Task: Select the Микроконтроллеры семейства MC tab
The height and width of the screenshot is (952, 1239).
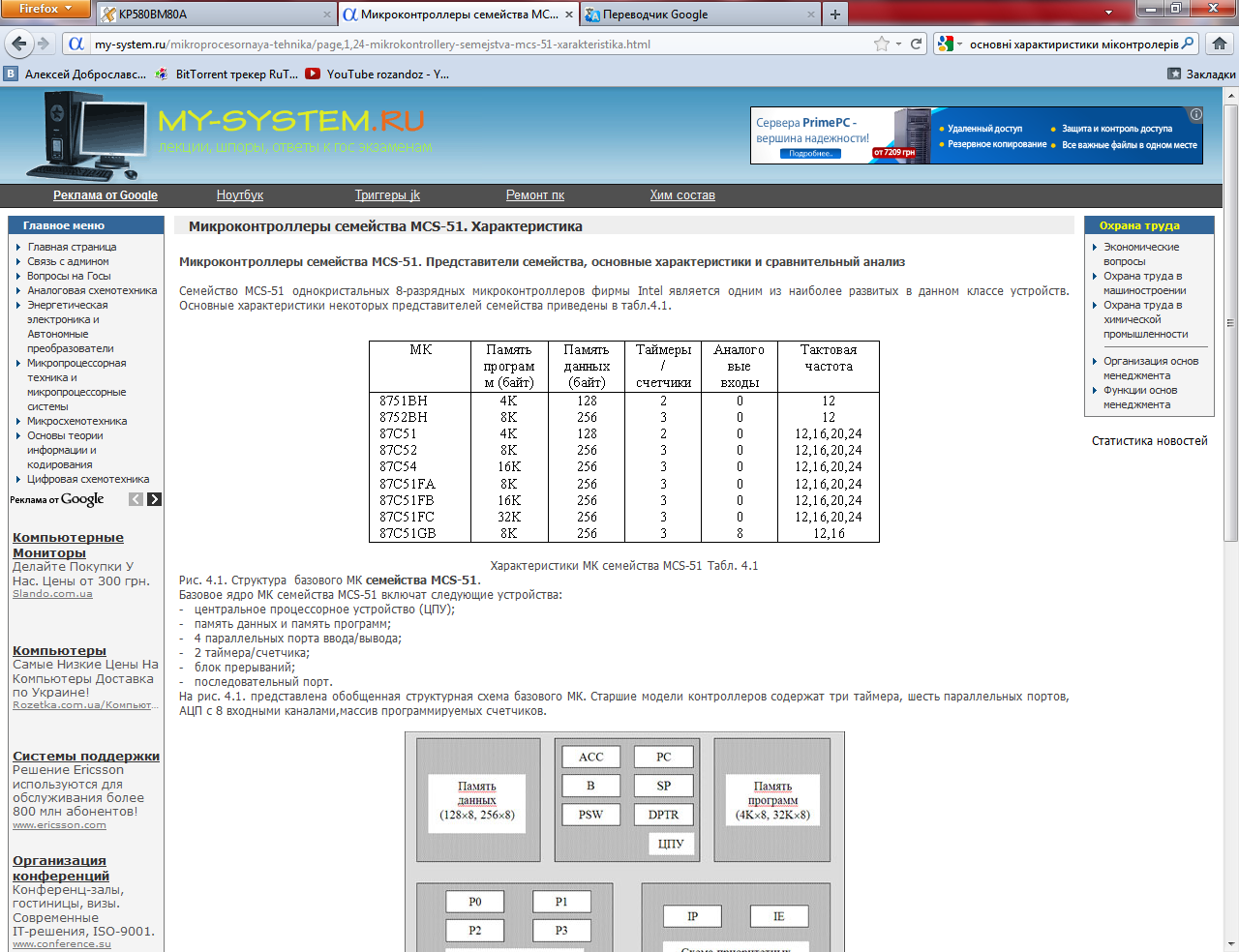Action: pos(457,15)
